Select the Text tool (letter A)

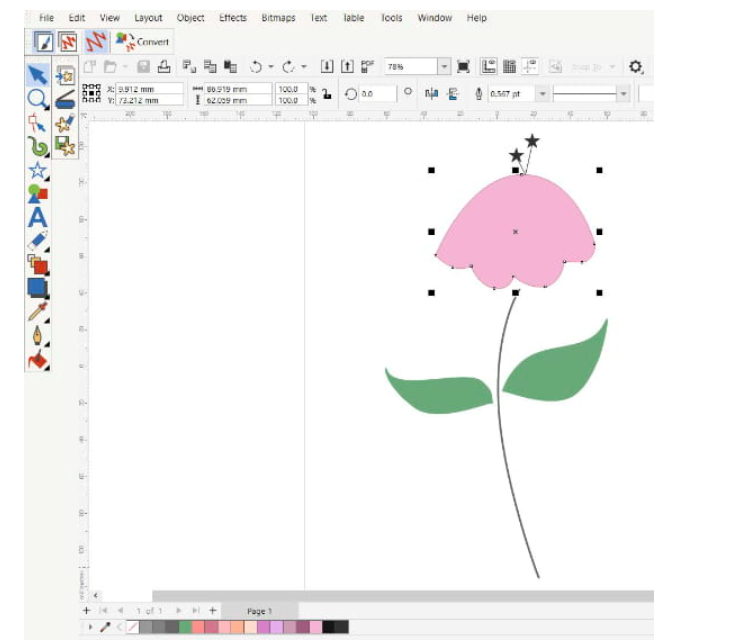37,217
